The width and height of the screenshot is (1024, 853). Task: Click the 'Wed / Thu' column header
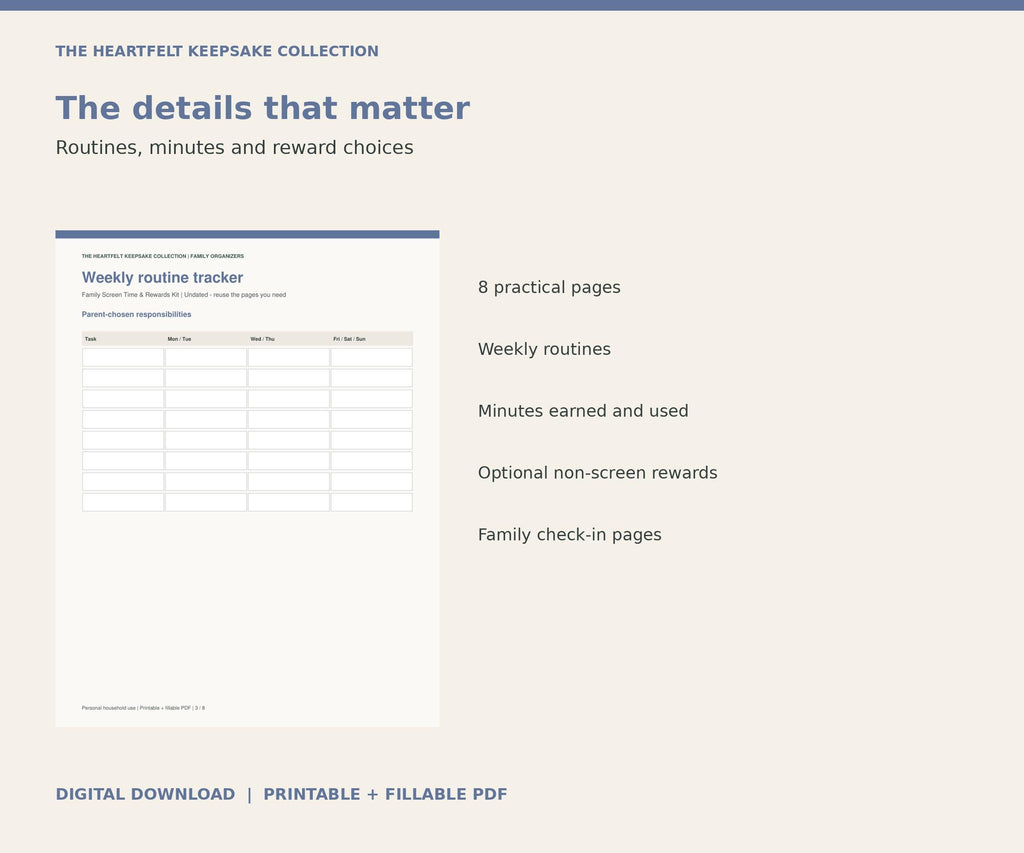click(263, 339)
